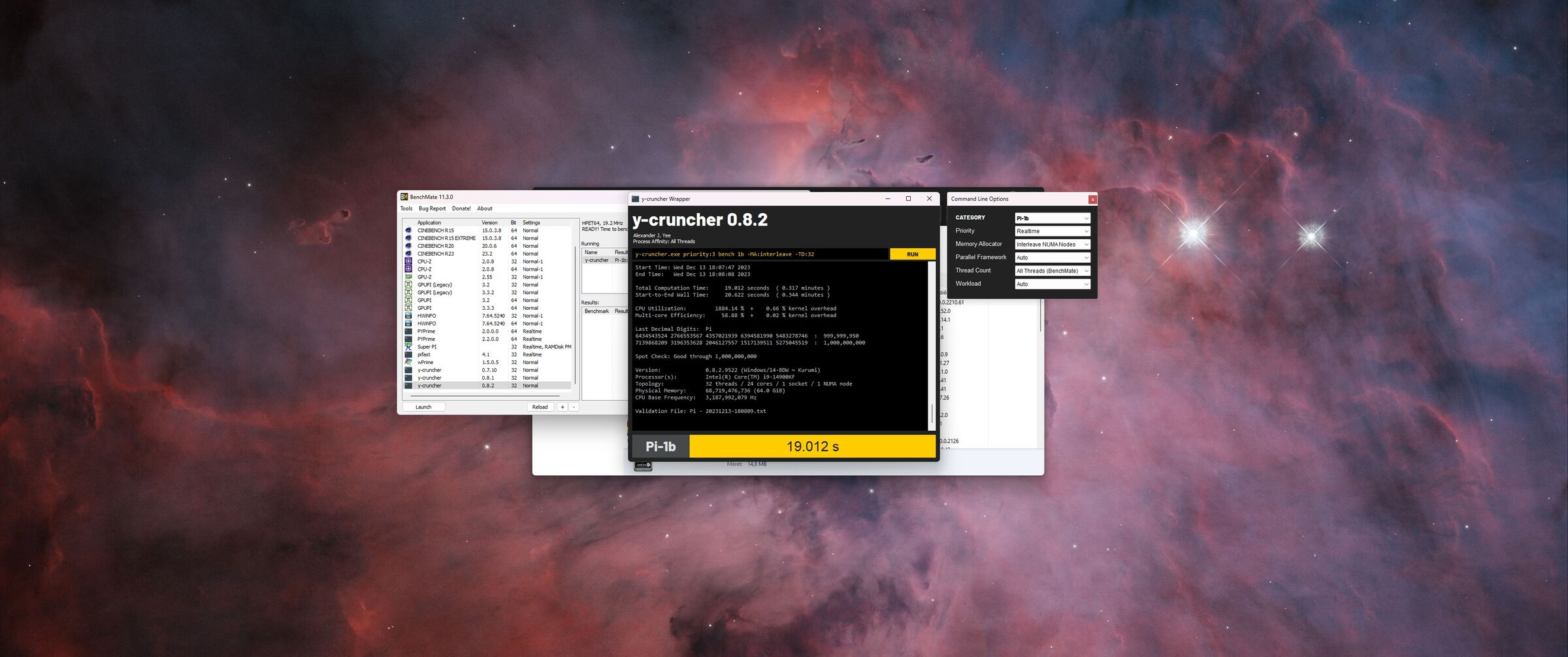The height and width of the screenshot is (657, 1568).
Task: Click the BenchMate application list horizontal scrollbar
Action: [x=485, y=396]
